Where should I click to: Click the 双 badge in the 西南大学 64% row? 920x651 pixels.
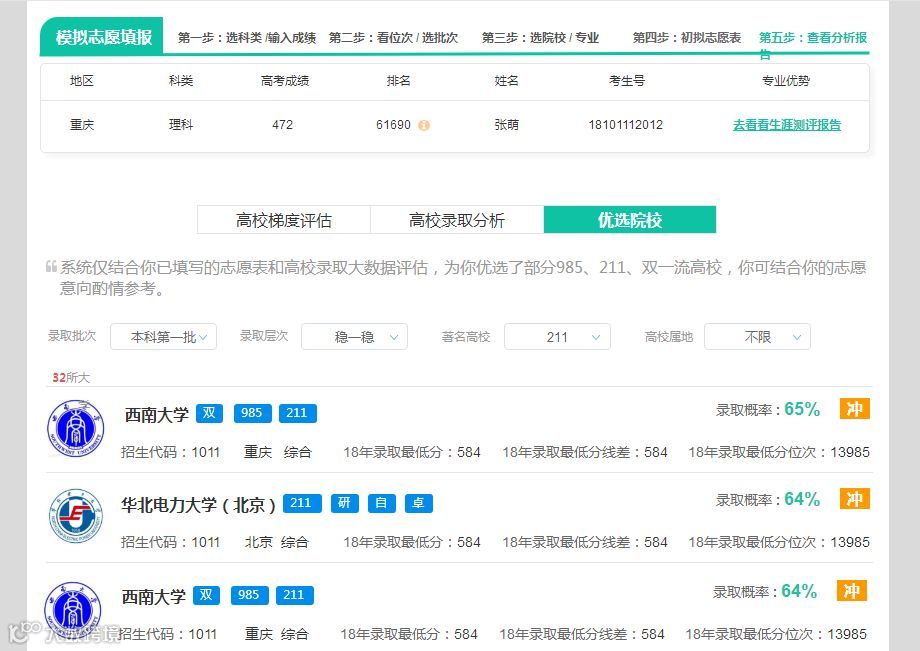(206, 595)
